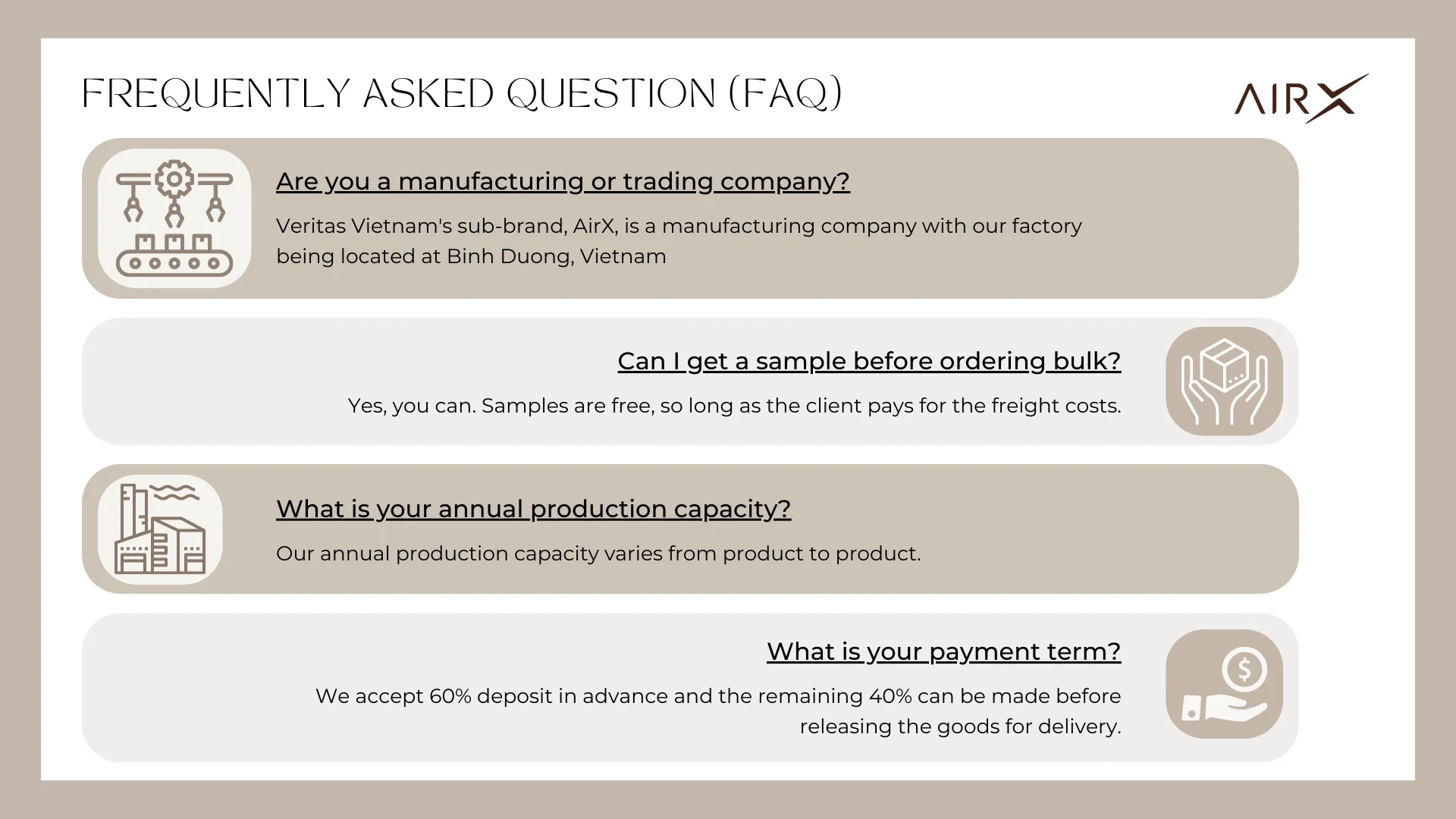Click the answer about capacity varying by product
Viewport: 1456px width, 819px height.
coord(598,554)
